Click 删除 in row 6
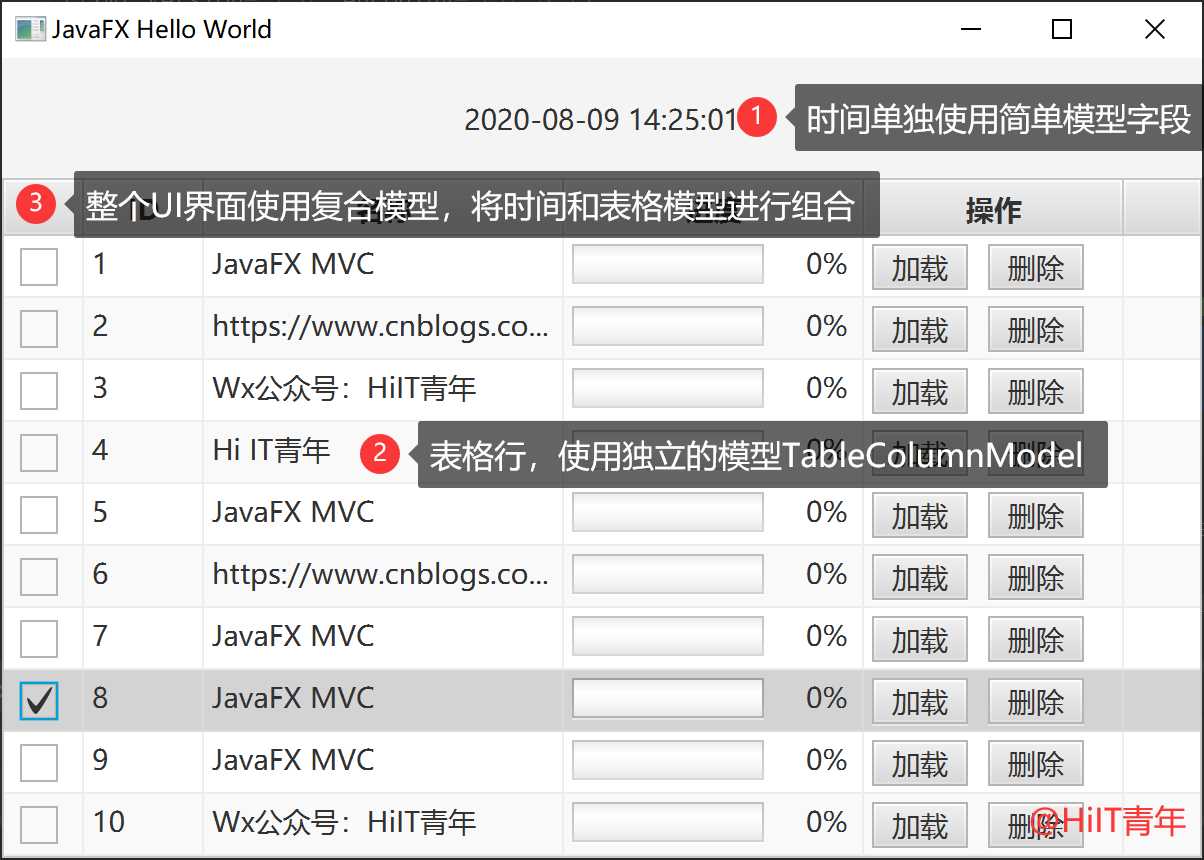Image resolution: width=1204 pixels, height=860 pixels. [x=1035, y=578]
